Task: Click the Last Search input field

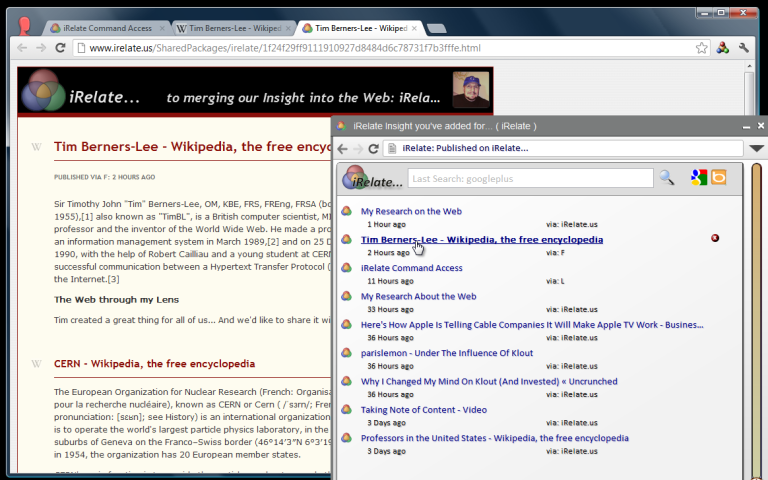Action: coord(530,178)
